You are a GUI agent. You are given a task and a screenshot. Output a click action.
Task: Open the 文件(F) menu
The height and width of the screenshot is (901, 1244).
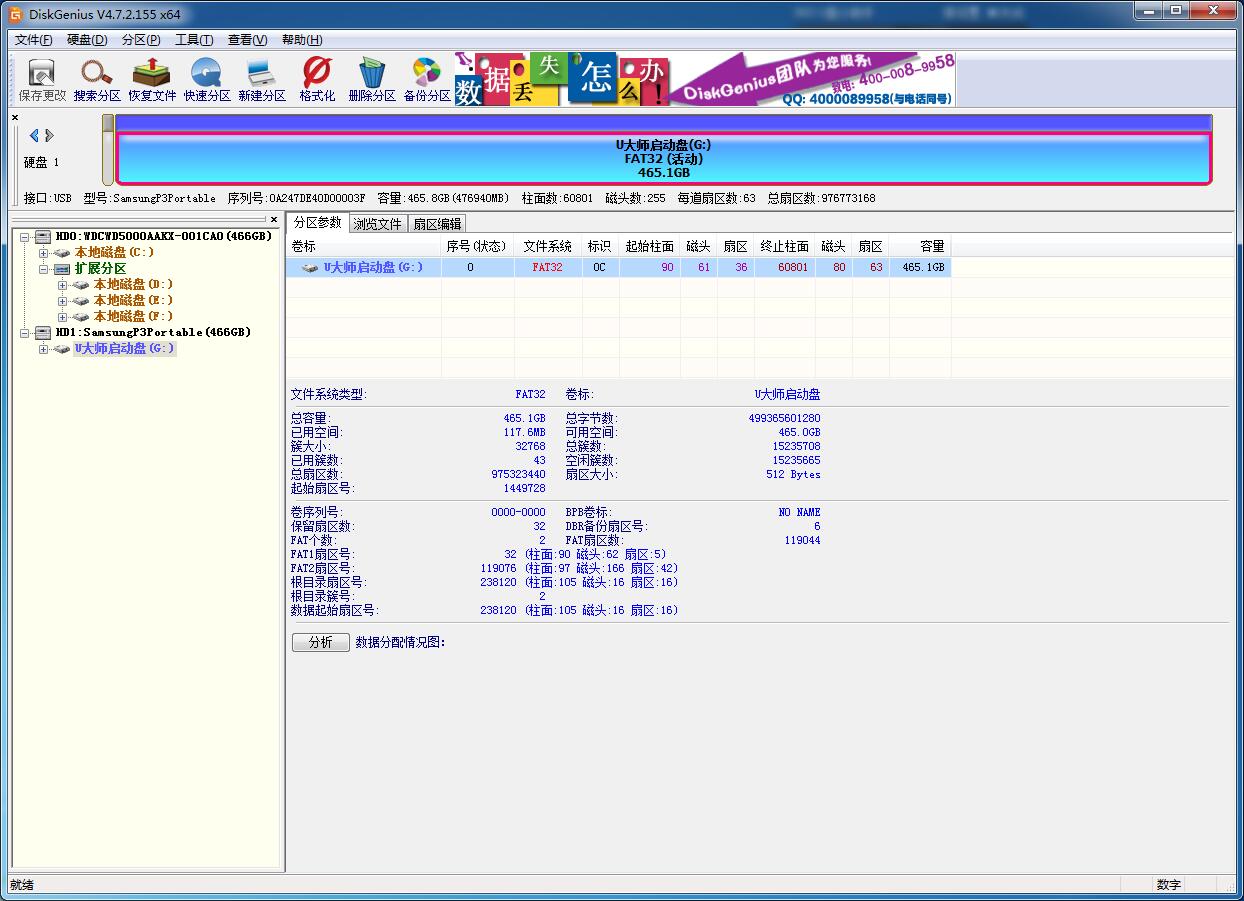(33, 40)
